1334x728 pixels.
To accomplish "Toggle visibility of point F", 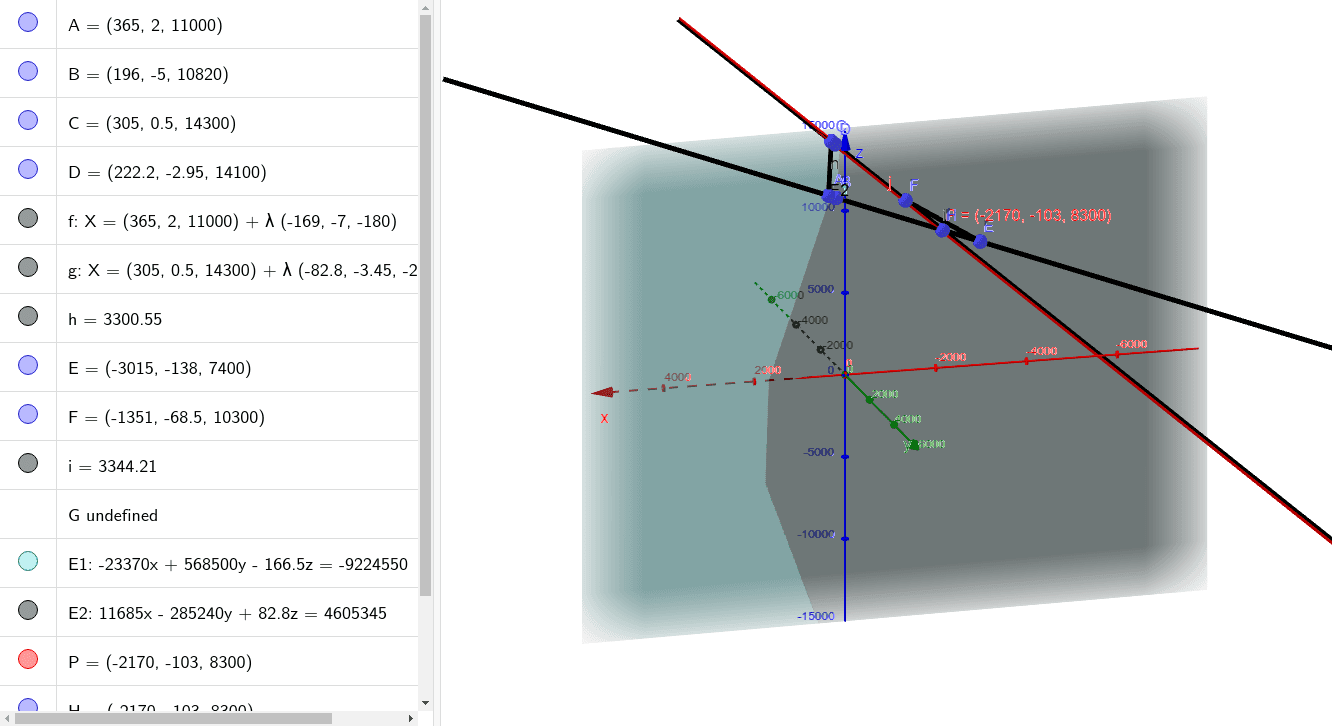I will (x=28, y=416).
